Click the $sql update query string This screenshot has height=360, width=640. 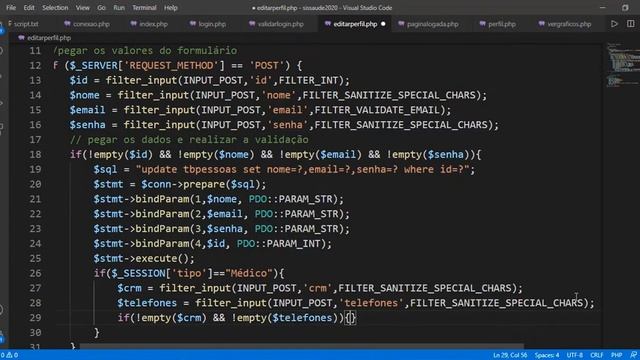303,169
